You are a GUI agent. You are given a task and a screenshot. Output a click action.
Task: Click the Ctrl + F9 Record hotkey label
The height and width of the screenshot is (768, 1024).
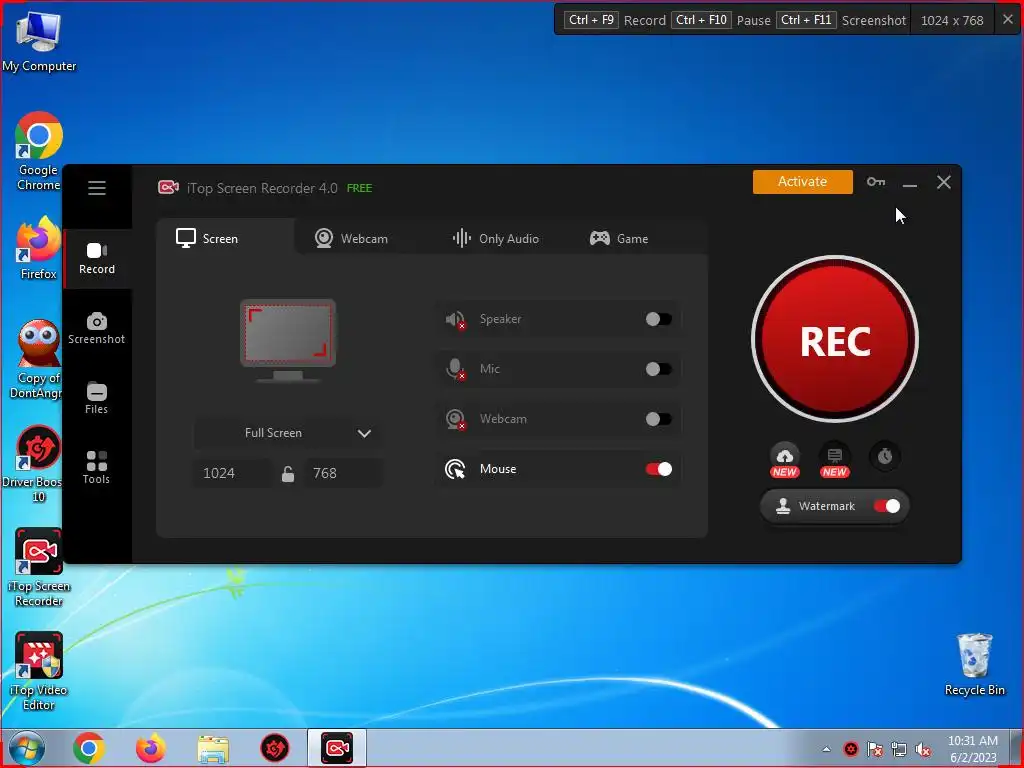(614, 20)
